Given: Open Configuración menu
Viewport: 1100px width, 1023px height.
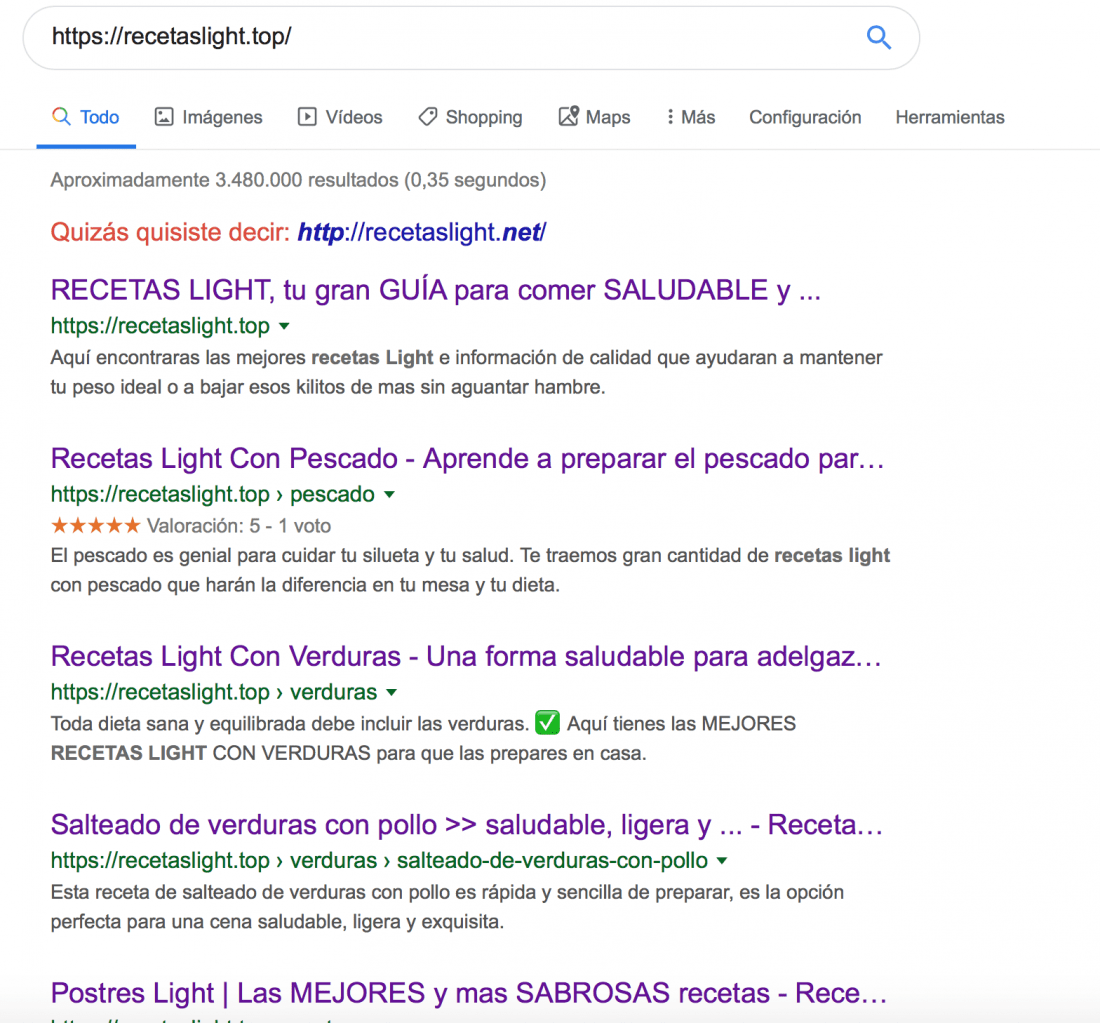Looking at the screenshot, I should [x=805, y=117].
